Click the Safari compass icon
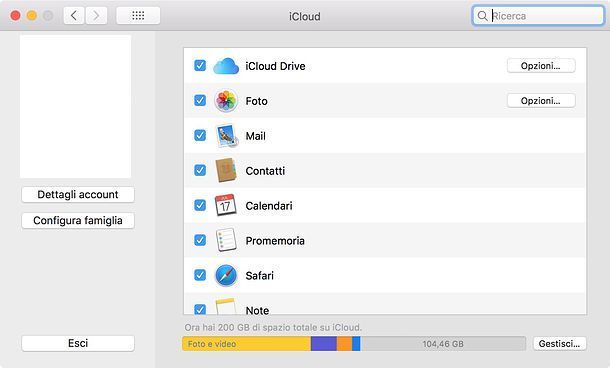Screen dimensions: 610x368 226,275
